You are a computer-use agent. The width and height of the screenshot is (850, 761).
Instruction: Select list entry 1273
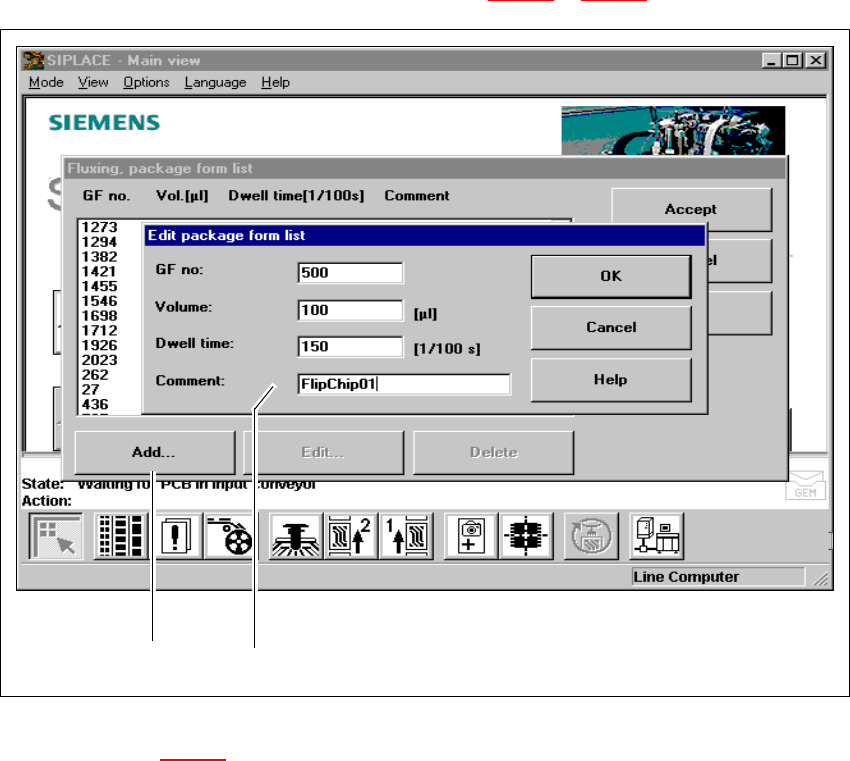tap(99, 227)
